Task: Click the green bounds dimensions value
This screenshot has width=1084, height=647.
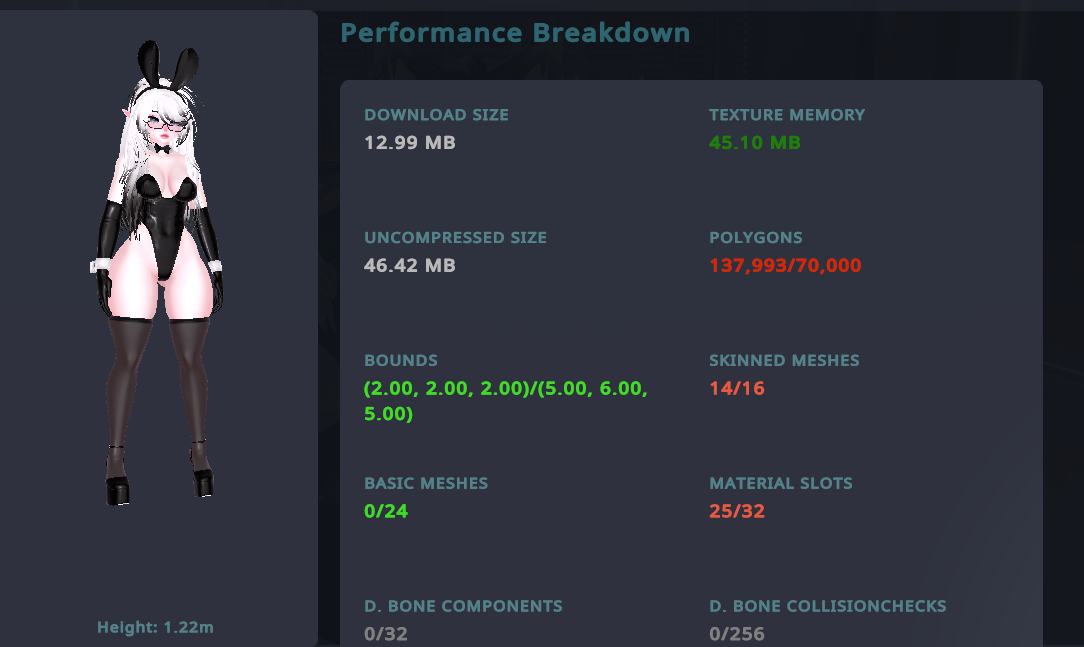Action: point(505,401)
